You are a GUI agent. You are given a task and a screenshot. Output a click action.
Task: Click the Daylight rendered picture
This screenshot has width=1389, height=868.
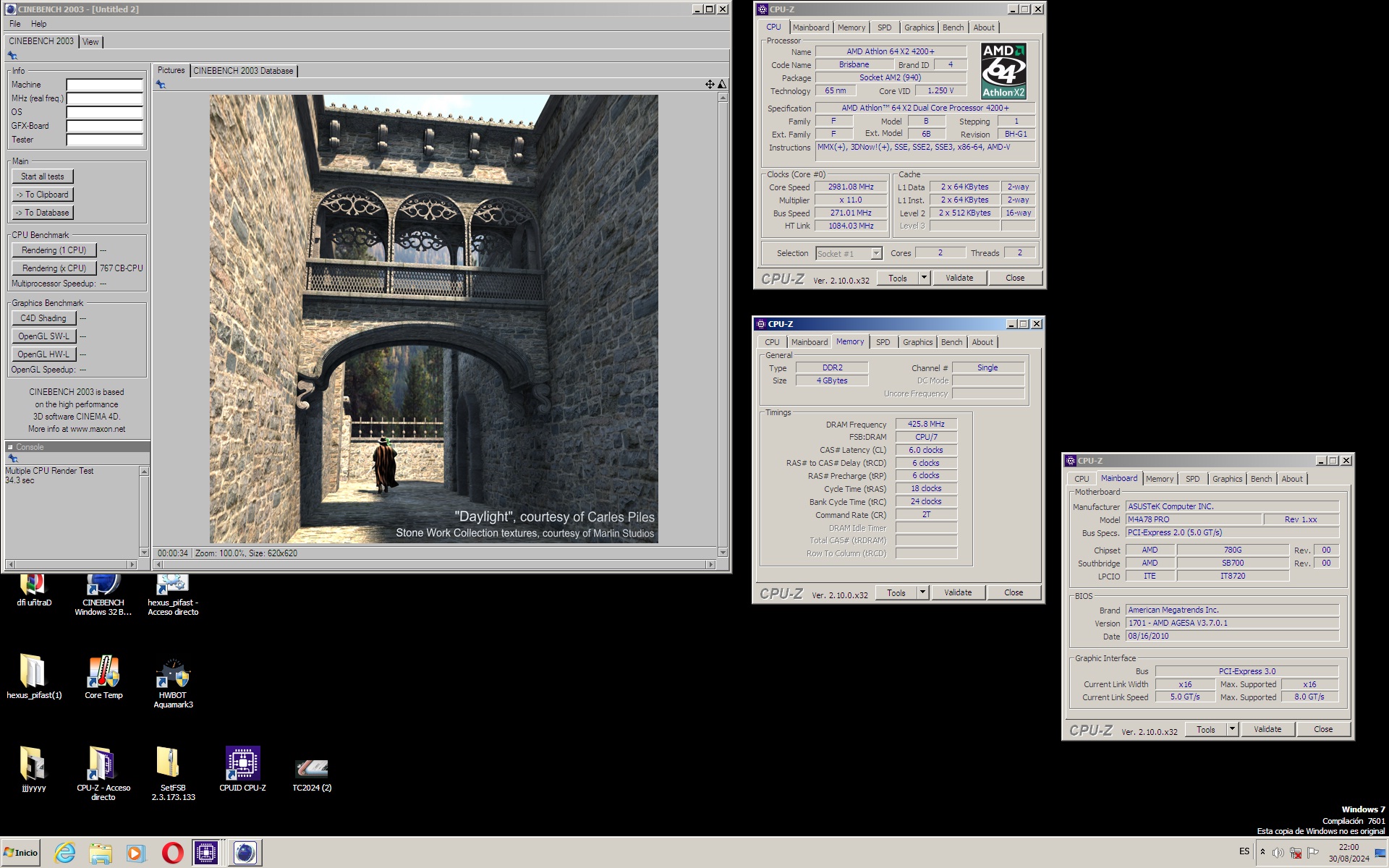click(x=434, y=319)
